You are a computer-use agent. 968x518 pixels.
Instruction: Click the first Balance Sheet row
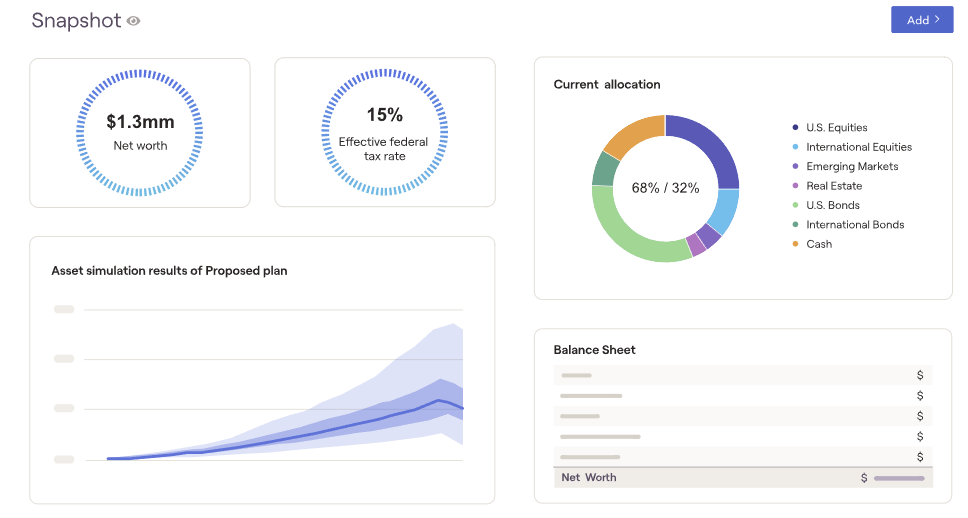[743, 376]
